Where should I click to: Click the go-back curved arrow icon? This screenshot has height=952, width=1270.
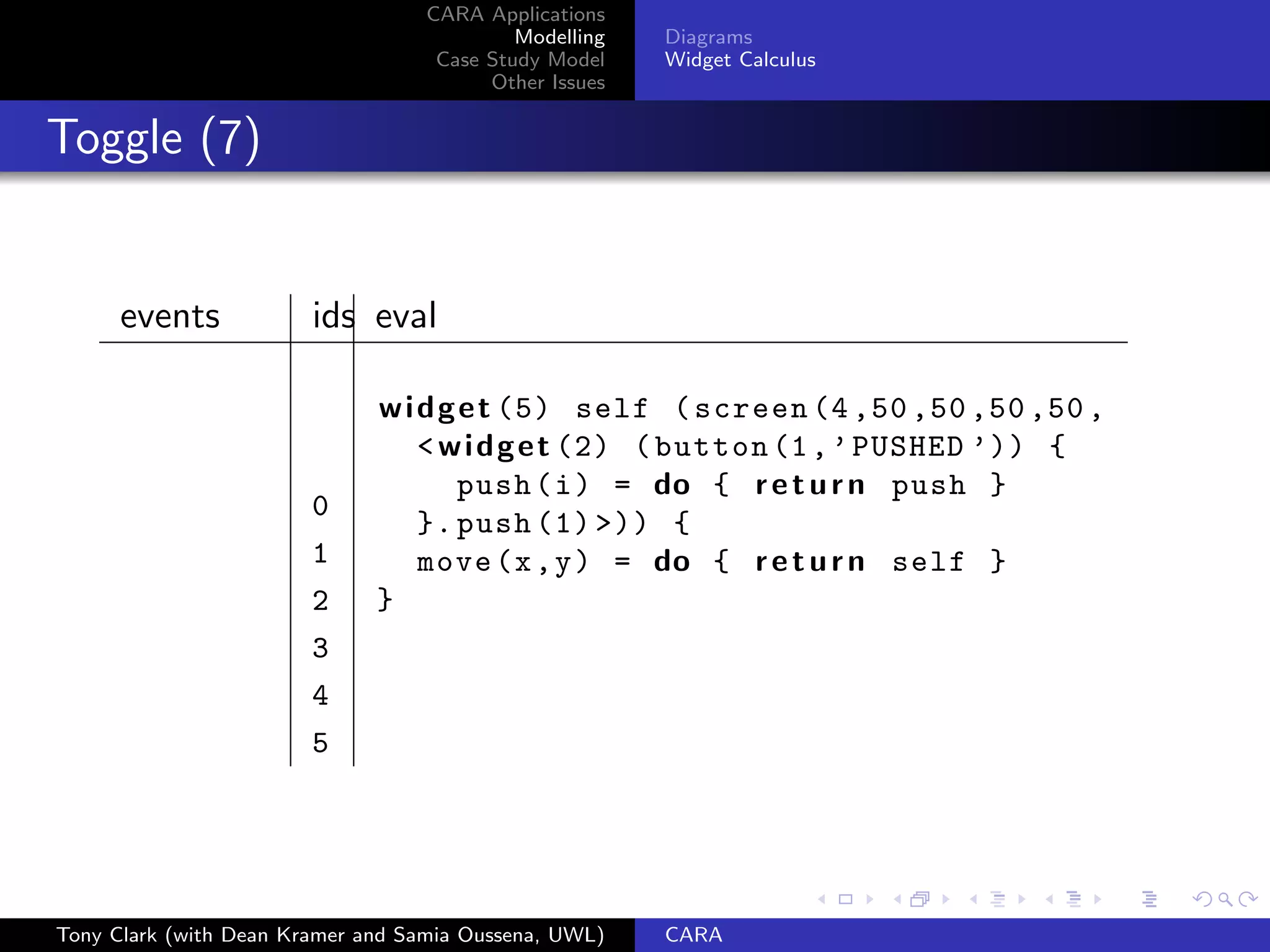click(1202, 899)
